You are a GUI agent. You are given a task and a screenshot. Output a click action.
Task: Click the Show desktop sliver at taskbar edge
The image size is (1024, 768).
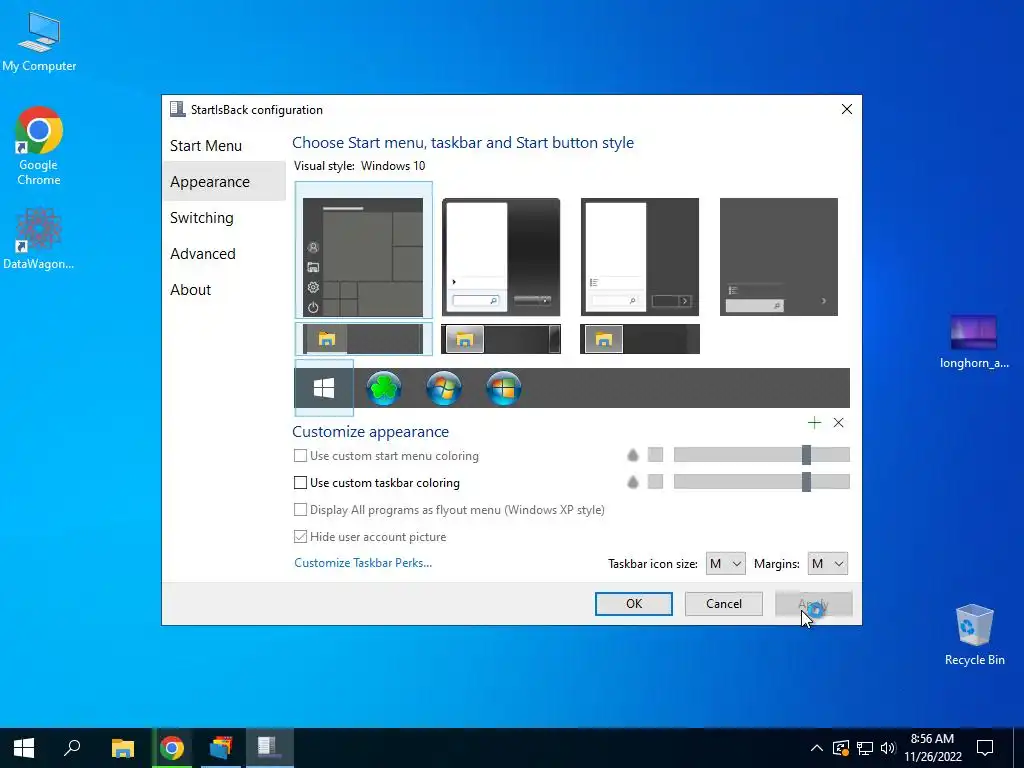(1020, 748)
